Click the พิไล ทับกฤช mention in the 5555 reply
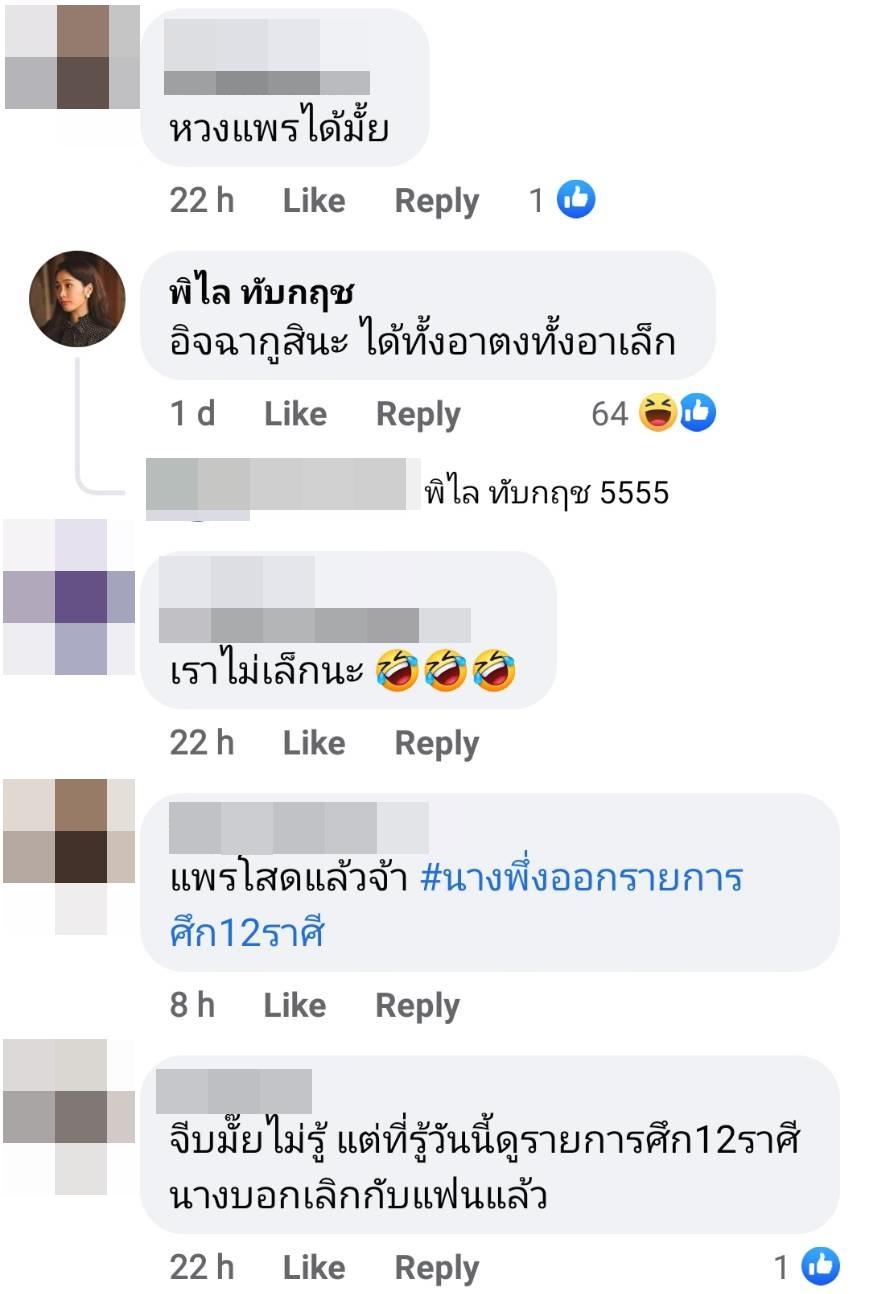 (508, 493)
